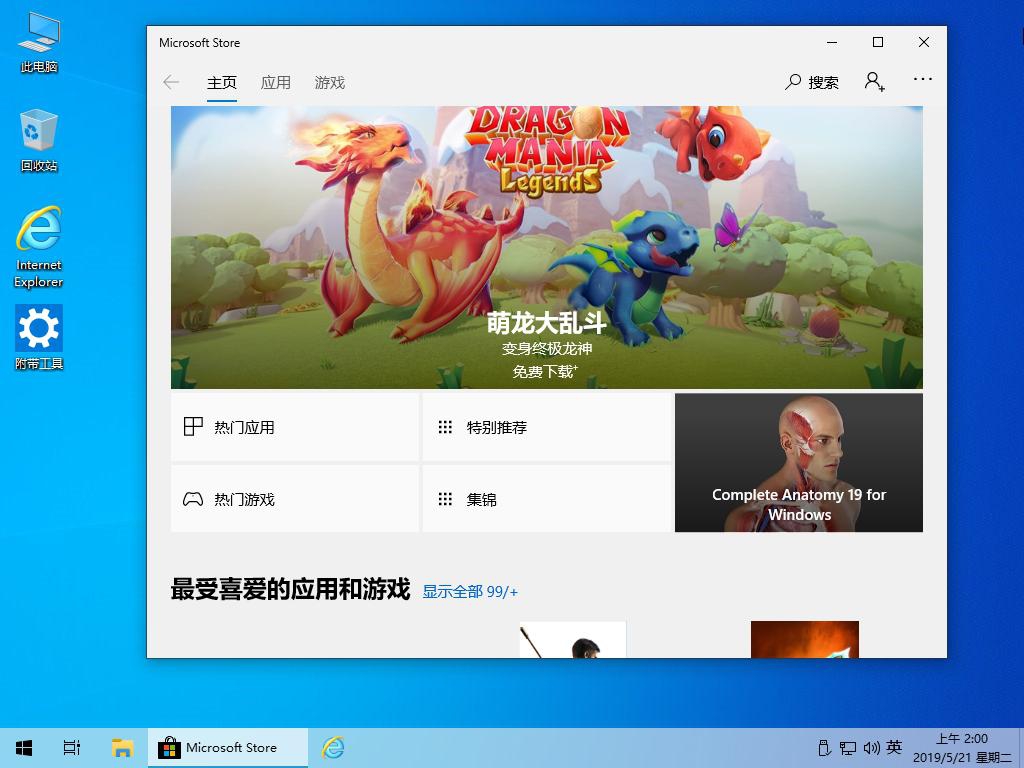Open the 特别推荐 tile
Viewport: 1024px width, 768px height.
point(547,427)
